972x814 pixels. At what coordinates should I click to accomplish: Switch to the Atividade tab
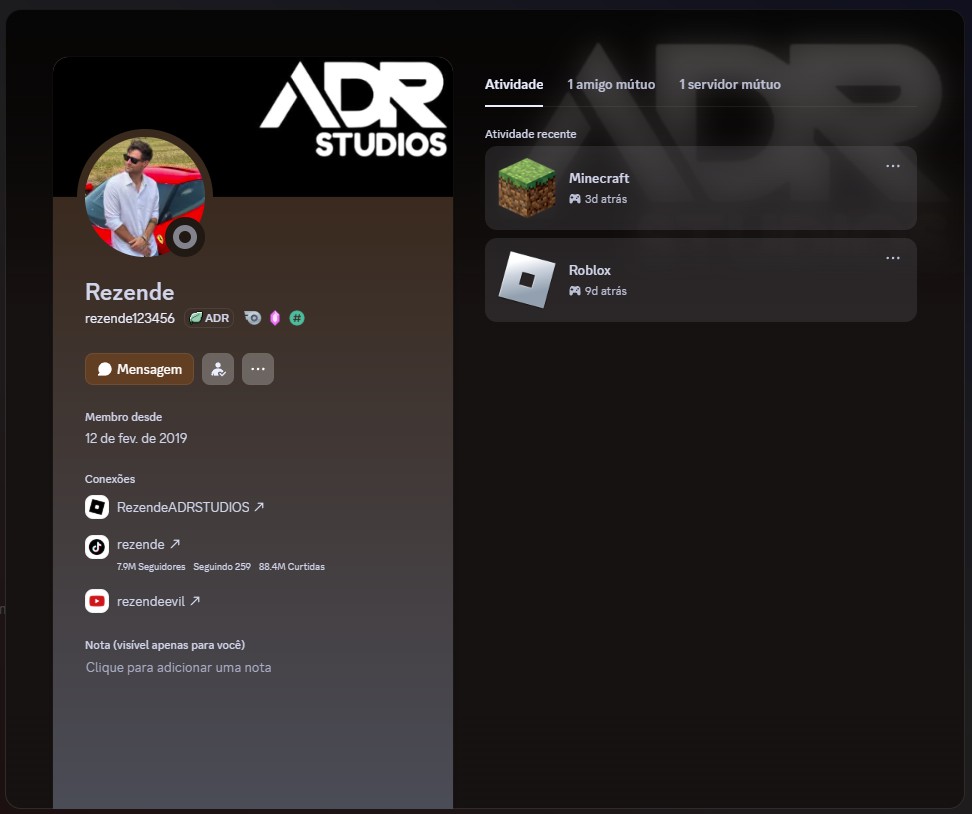tap(514, 85)
